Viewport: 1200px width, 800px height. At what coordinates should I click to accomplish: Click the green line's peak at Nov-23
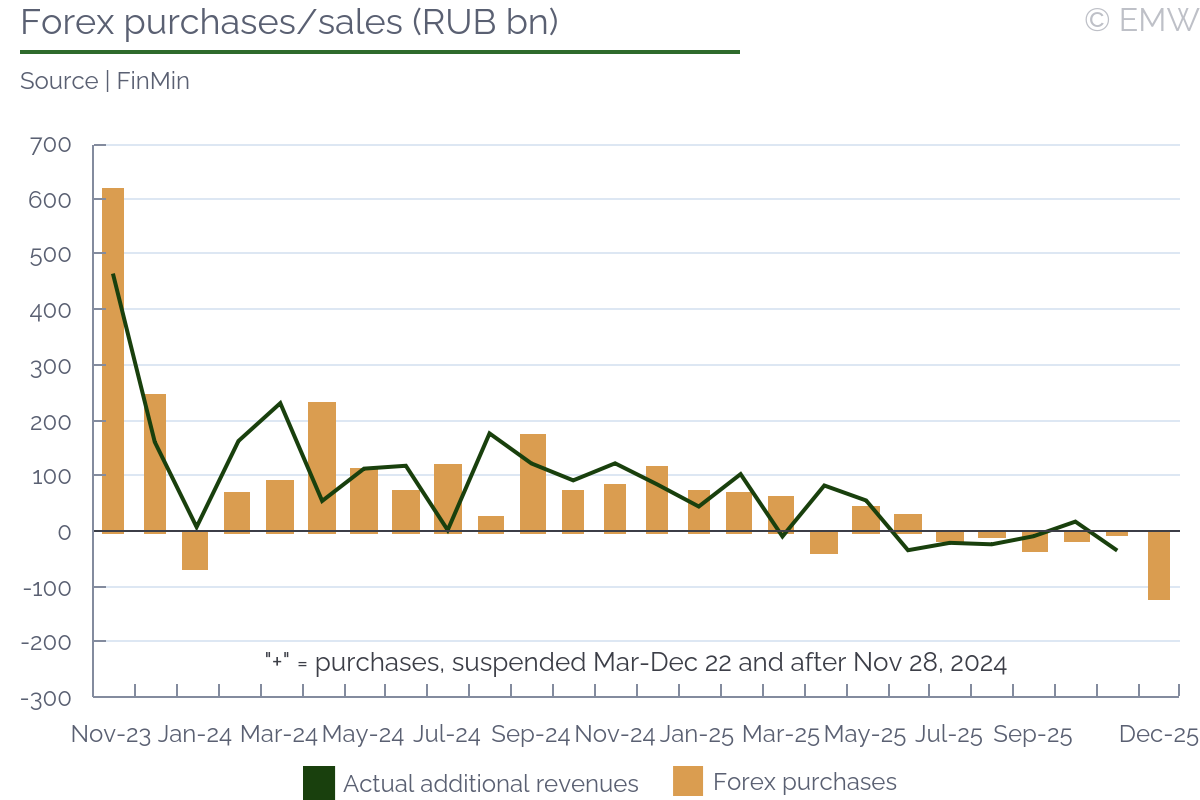[x=113, y=274]
